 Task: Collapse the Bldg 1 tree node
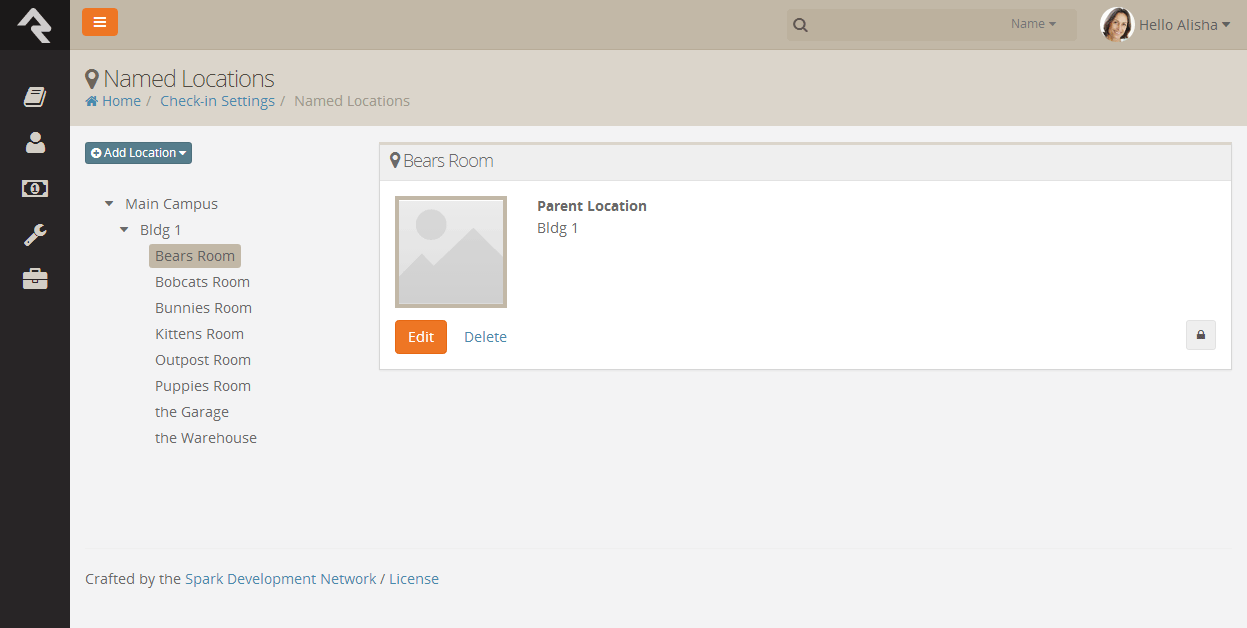[124, 230]
